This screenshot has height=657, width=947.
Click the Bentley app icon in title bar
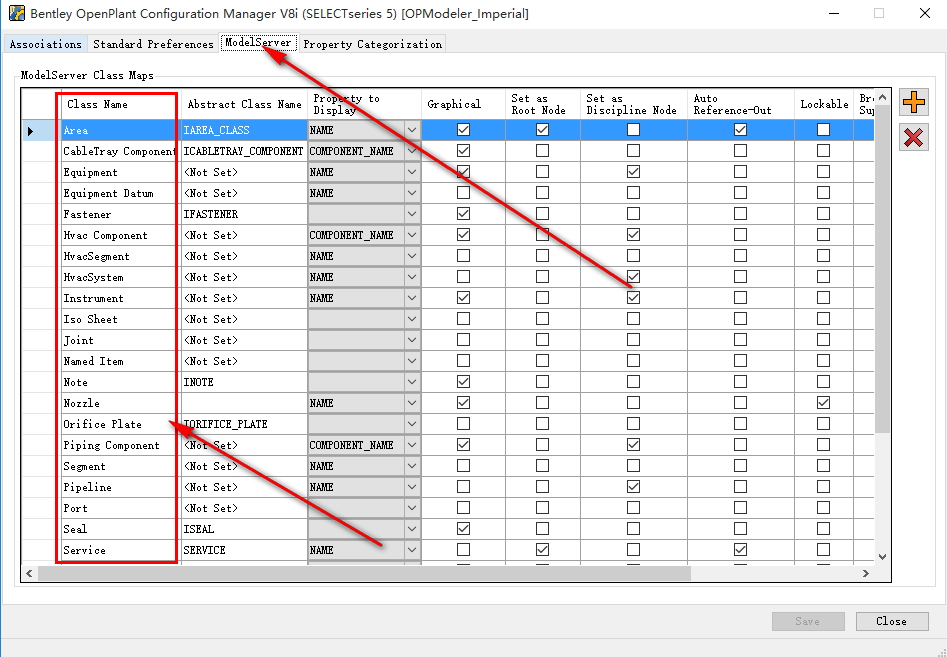pyautogui.click(x=16, y=13)
